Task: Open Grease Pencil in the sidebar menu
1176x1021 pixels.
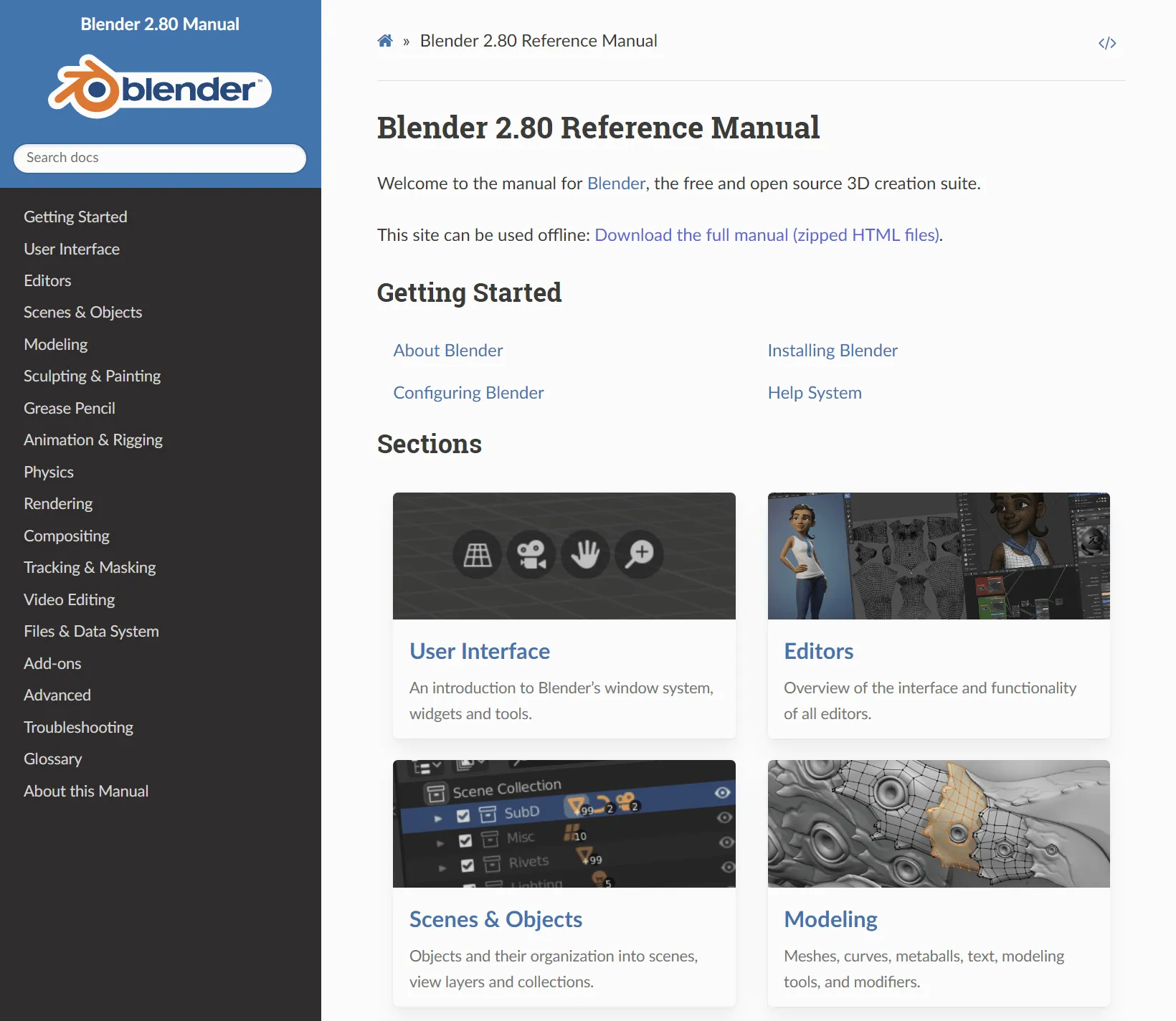Action: click(x=69, y=408)
